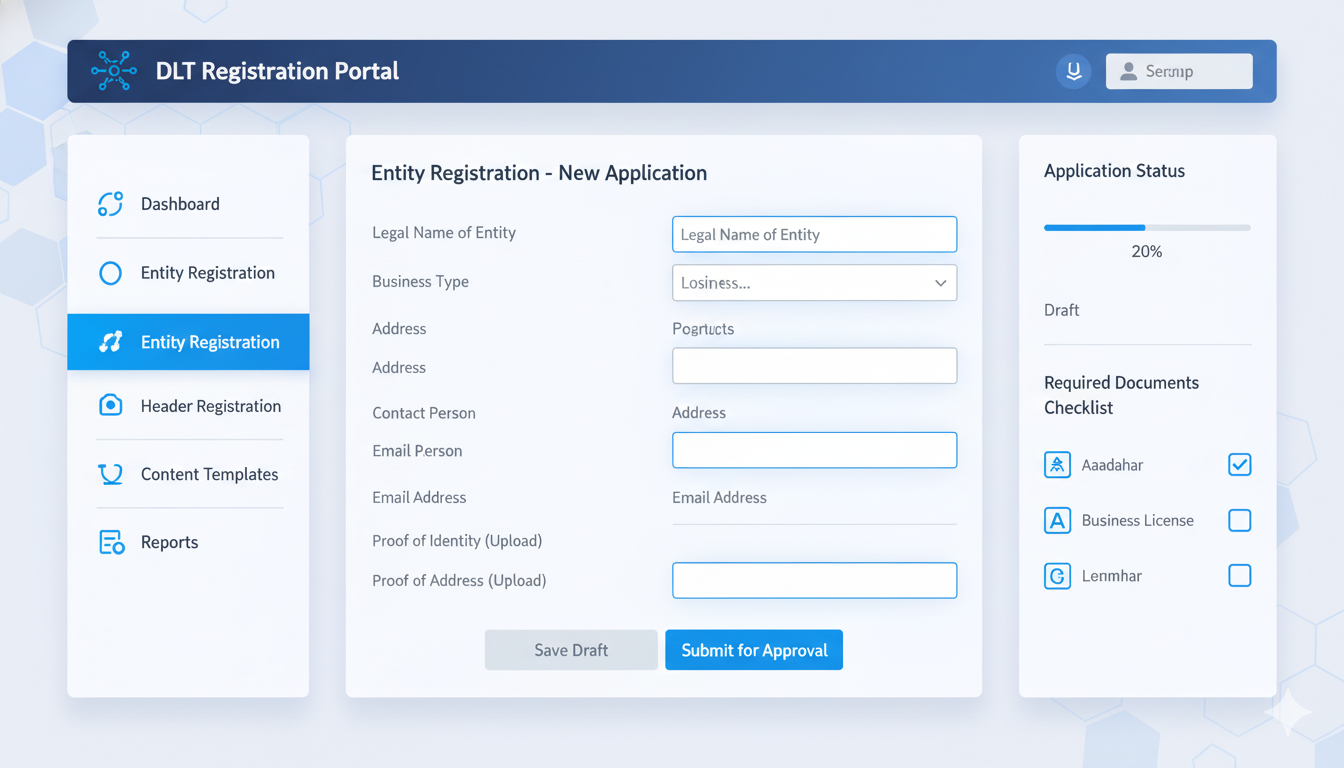1344x768 pixels.
Task: Click the Save Draft button
Action: coord(570,650)
